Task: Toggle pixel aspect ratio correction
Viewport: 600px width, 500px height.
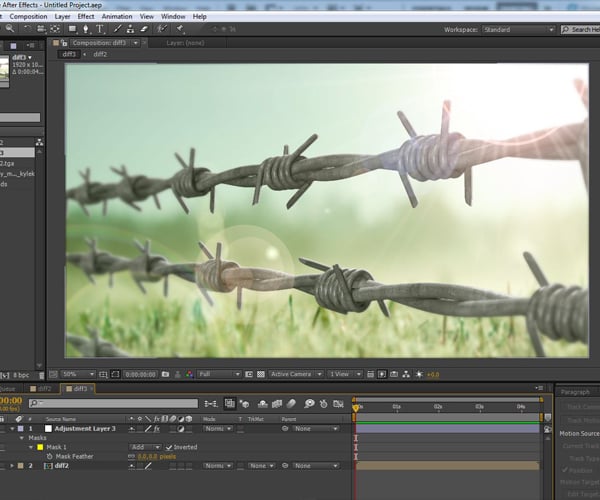Action: click(x=370, y=374)
